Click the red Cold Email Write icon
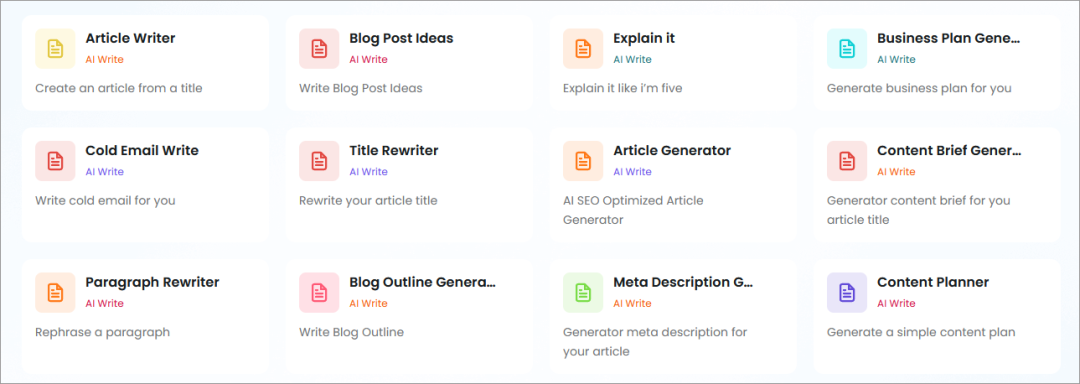This screenshot has height=384, width=1080. click(x=55, y=161)
